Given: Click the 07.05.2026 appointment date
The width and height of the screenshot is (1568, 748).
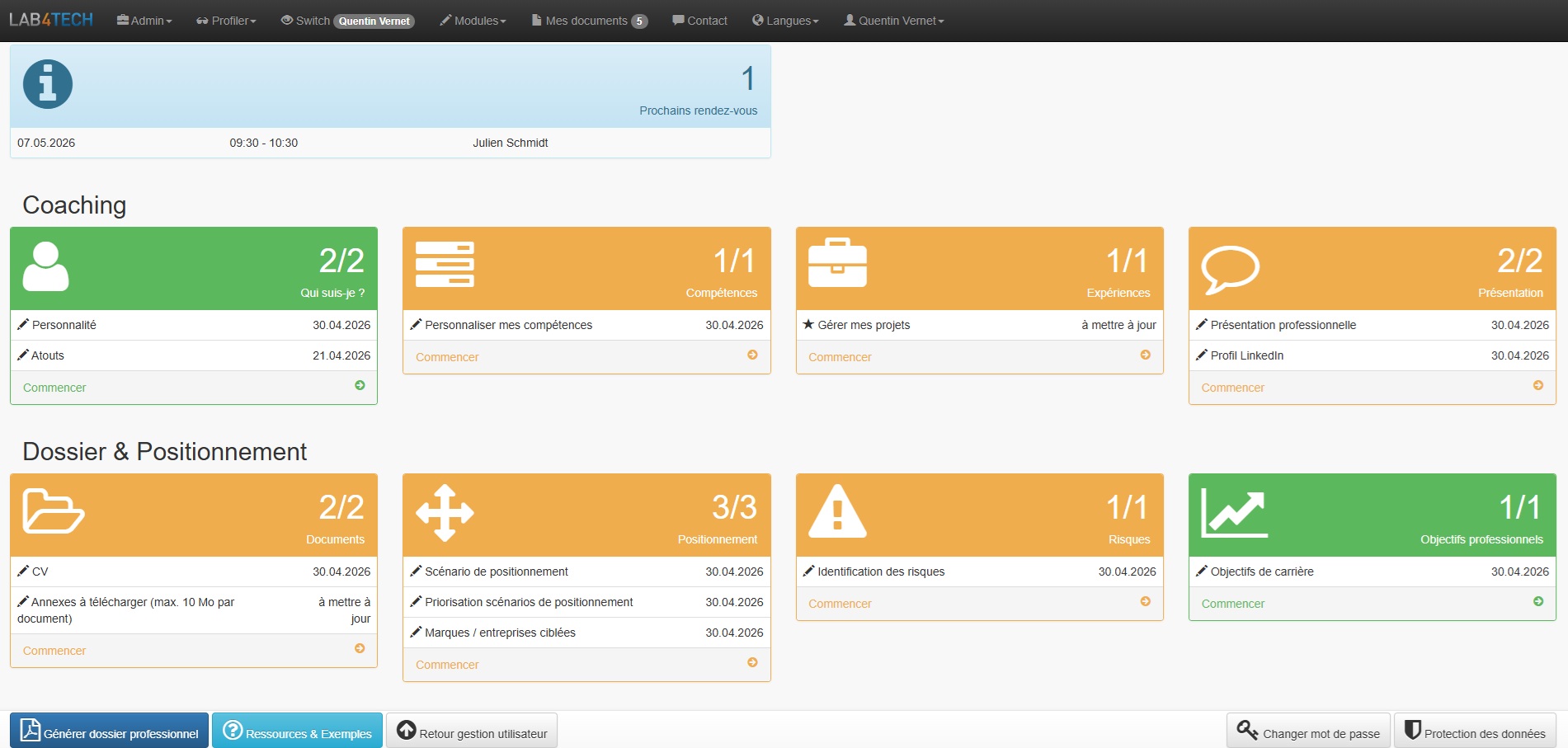Looking at the screenshot, I should click(46, 143).
